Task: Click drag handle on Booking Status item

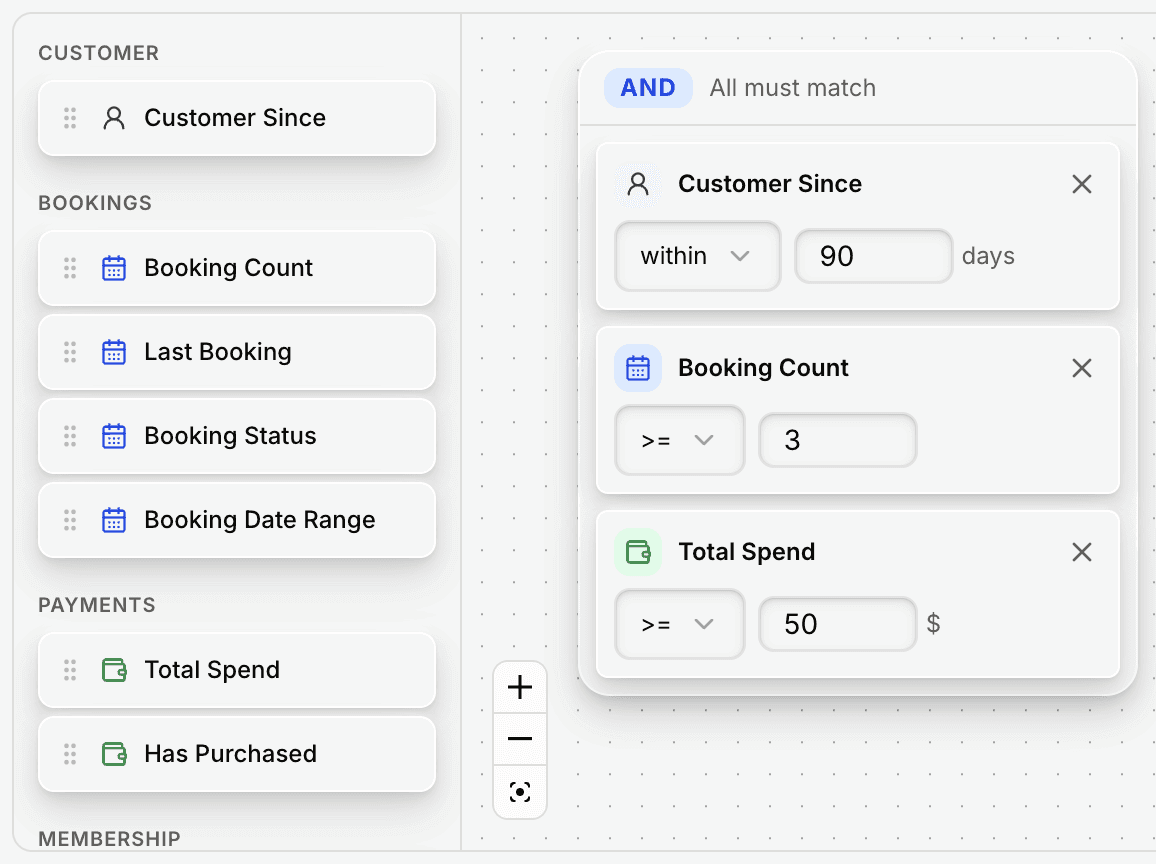Action: click(x=70, y=436)
